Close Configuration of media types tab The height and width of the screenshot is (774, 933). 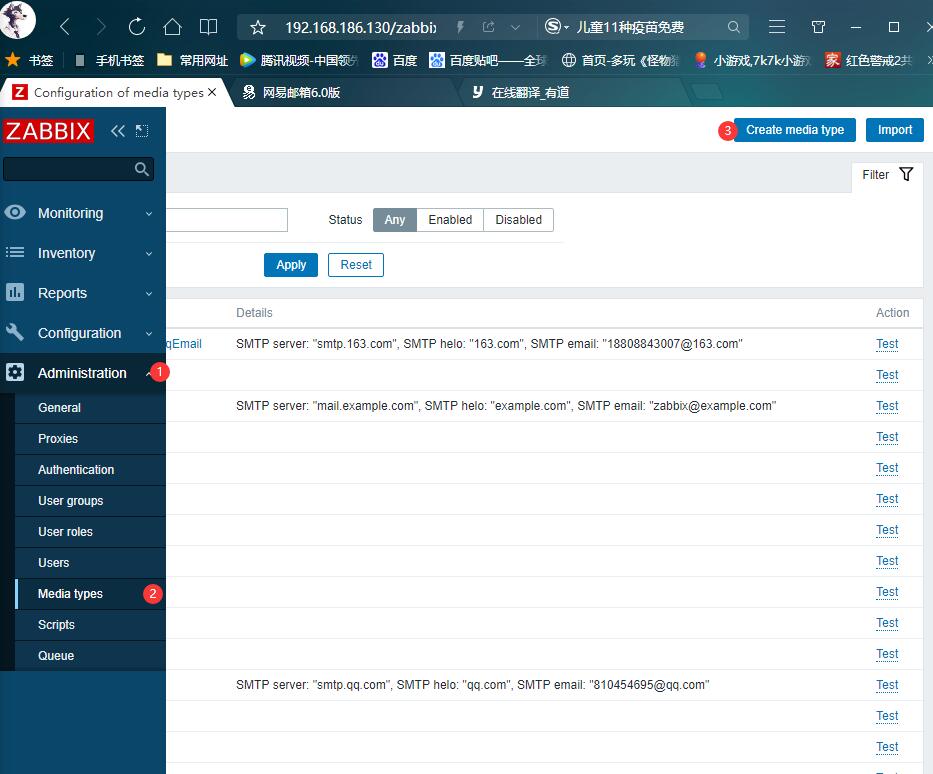pyautogui.click(x=212, y=92)
